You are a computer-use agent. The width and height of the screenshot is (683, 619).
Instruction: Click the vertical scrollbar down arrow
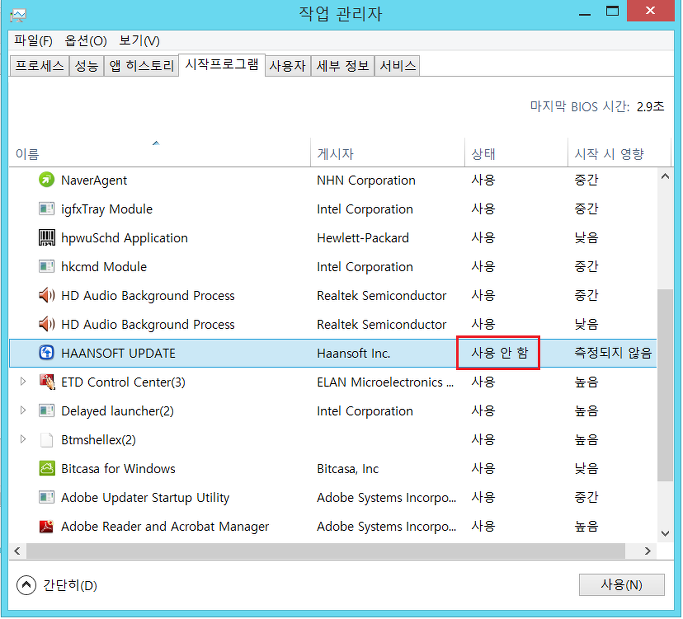pos(665,534)
